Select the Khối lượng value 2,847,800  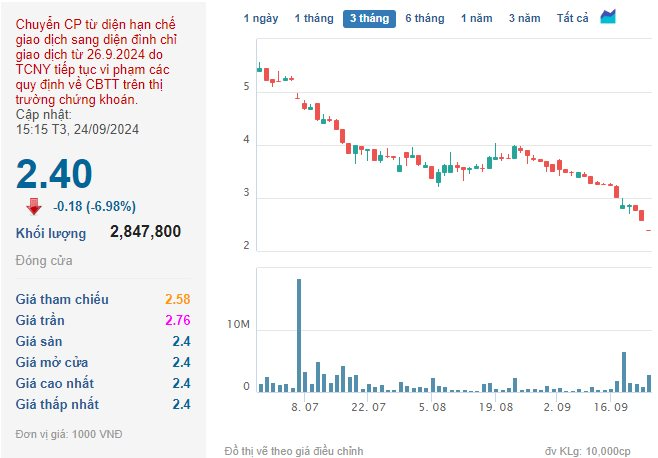tap(146, 232)
